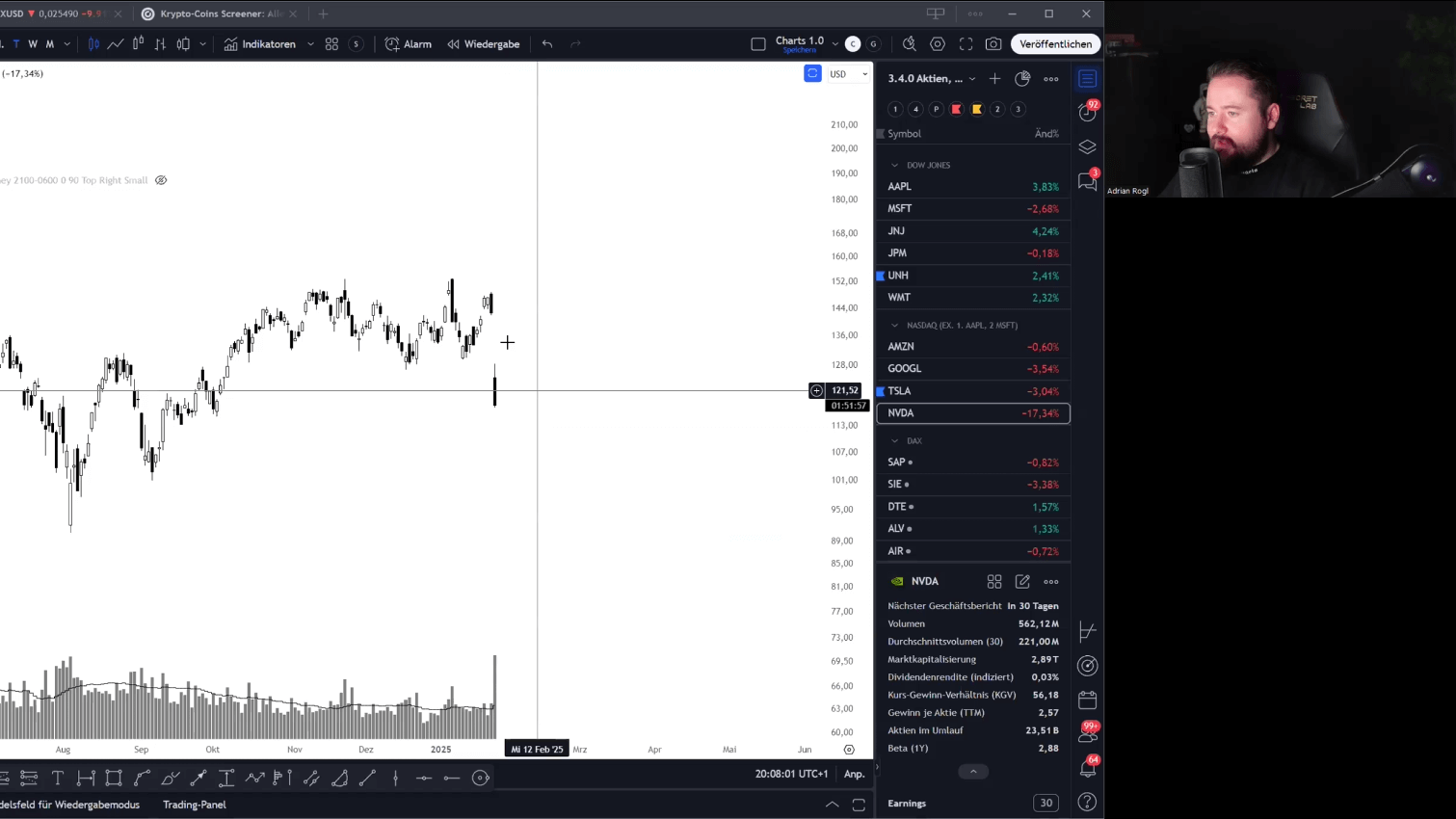The image size is (1456, 819).
Task: Select the line chart type icon
Action: click(116, 43)
